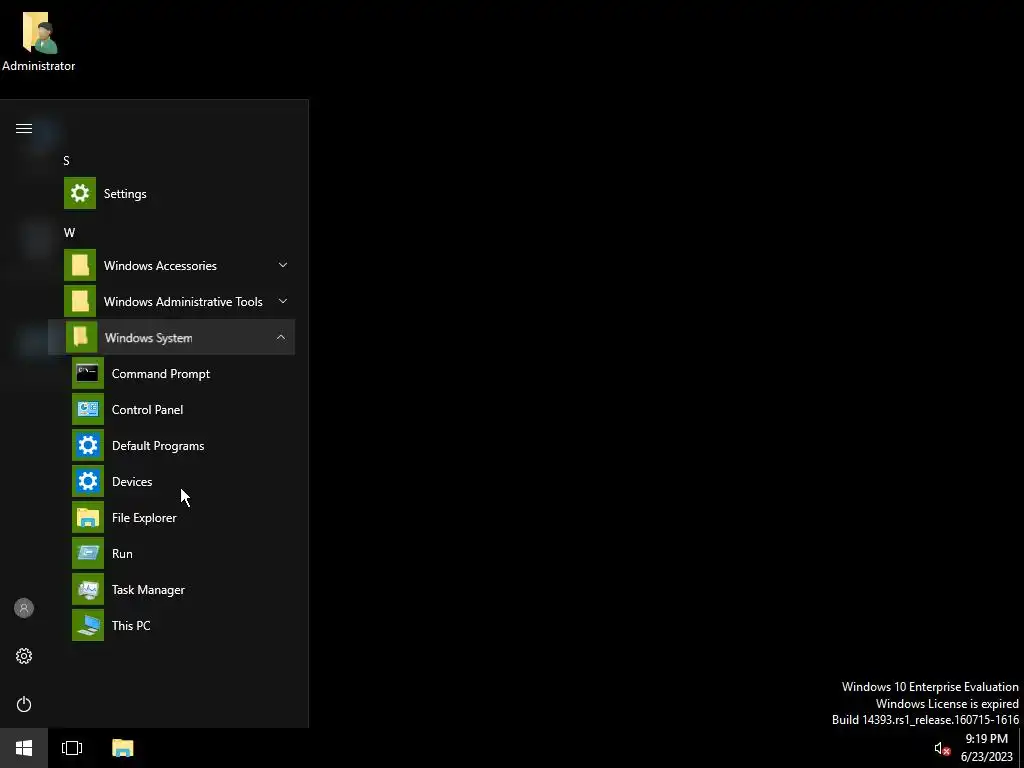Launch Command Prompt via its icon
The width and height of the screenshot is (1024, 768).
point(88,373)
